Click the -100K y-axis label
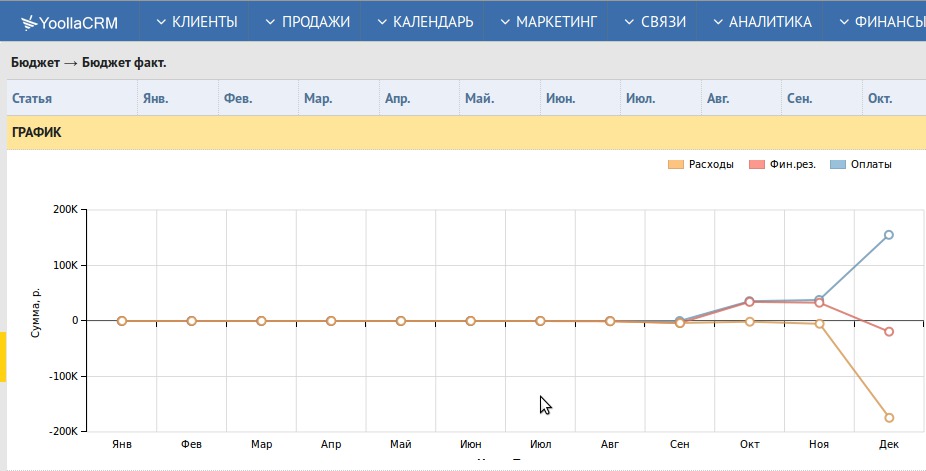 point(64,376)
